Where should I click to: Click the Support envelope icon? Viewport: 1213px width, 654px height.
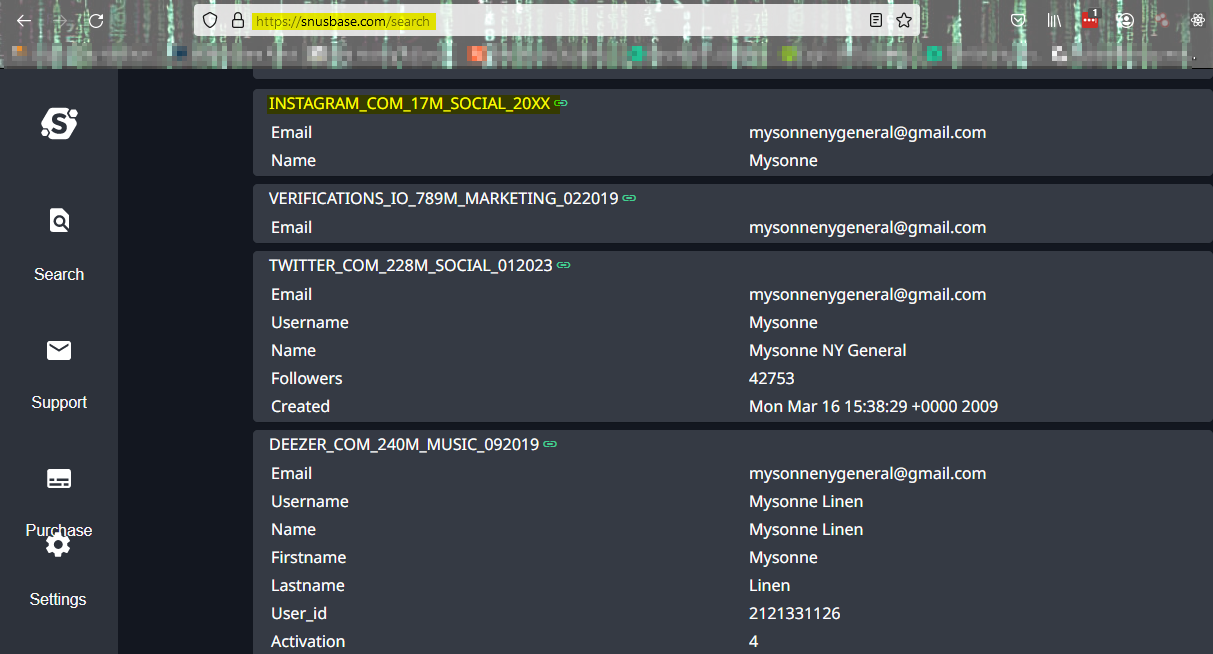coord(59,350)
